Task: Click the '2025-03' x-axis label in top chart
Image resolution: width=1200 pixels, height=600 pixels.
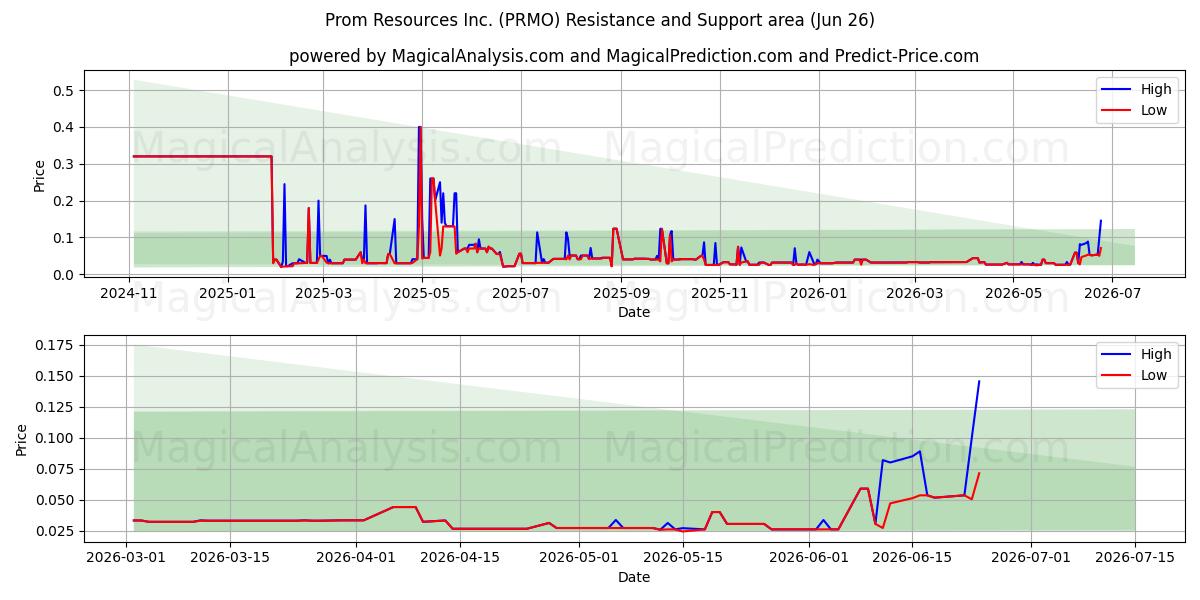Action: tap(324, 293)
